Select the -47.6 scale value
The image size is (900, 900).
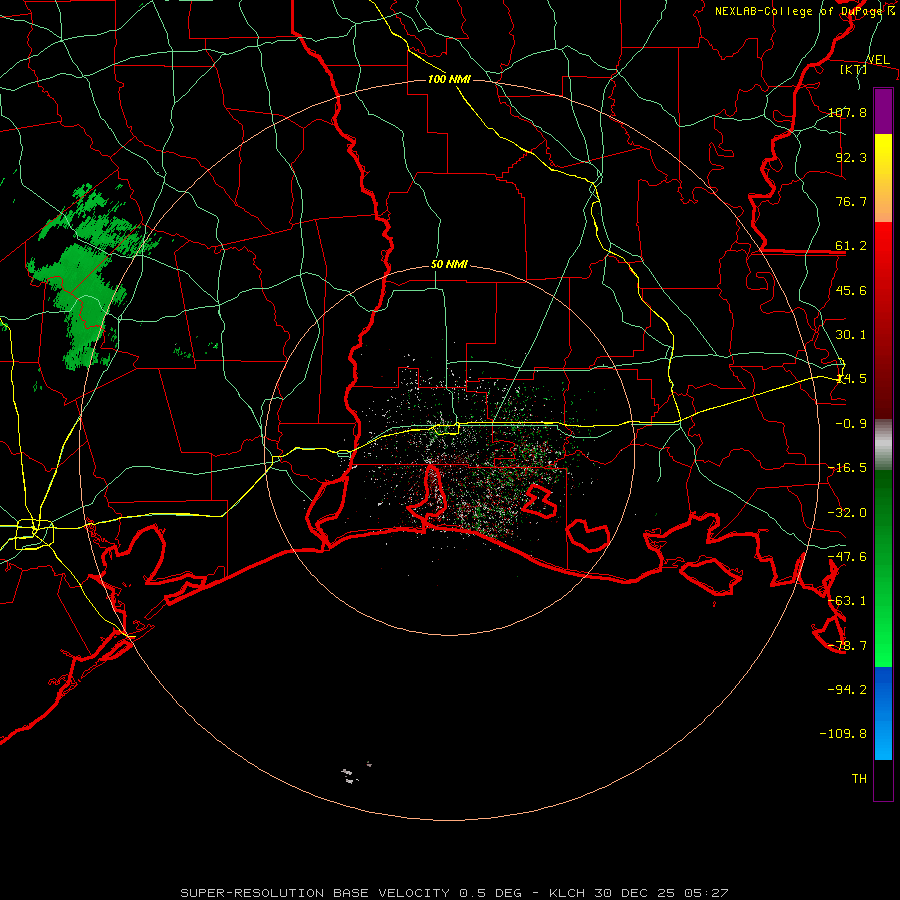pyautogui.click(x=847, y=557)
